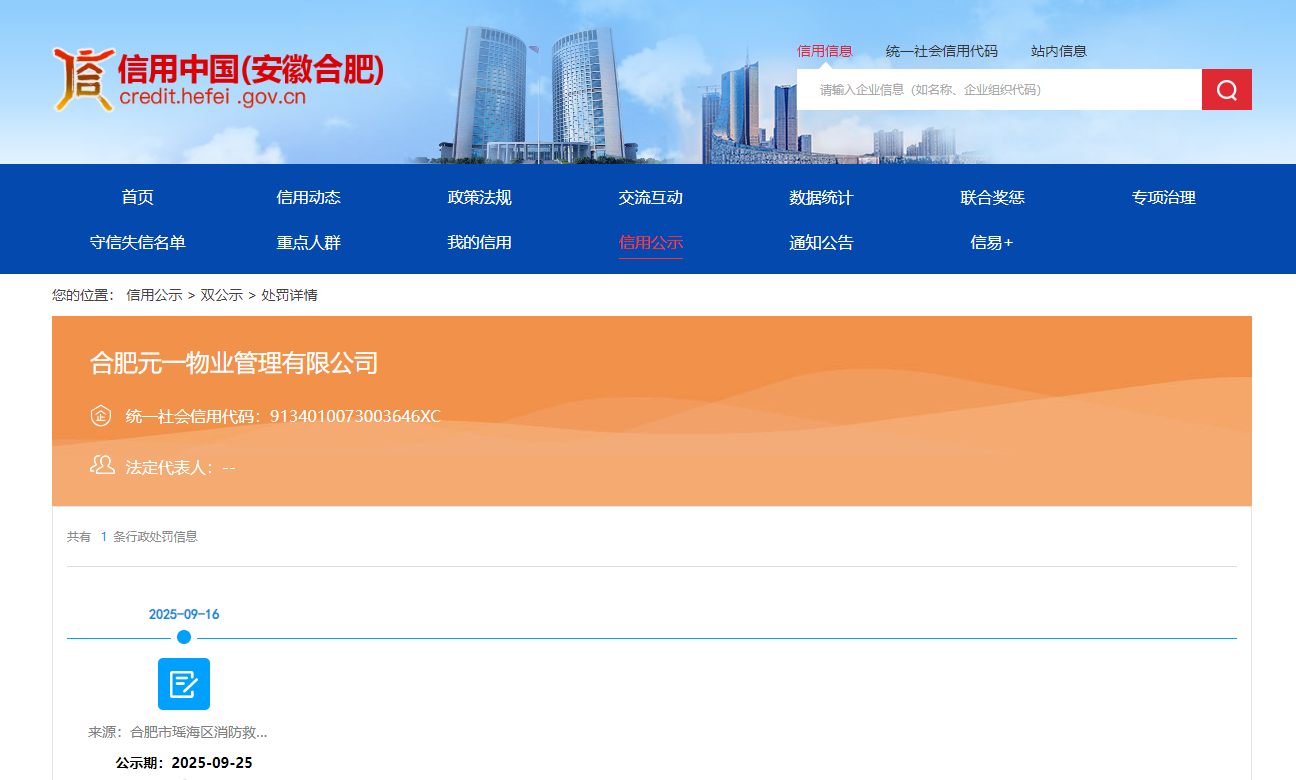Screen dimensions: 1296x780
Task: Click the 共有 1 条行政处罚信息 text
Action: click(132, 537)
